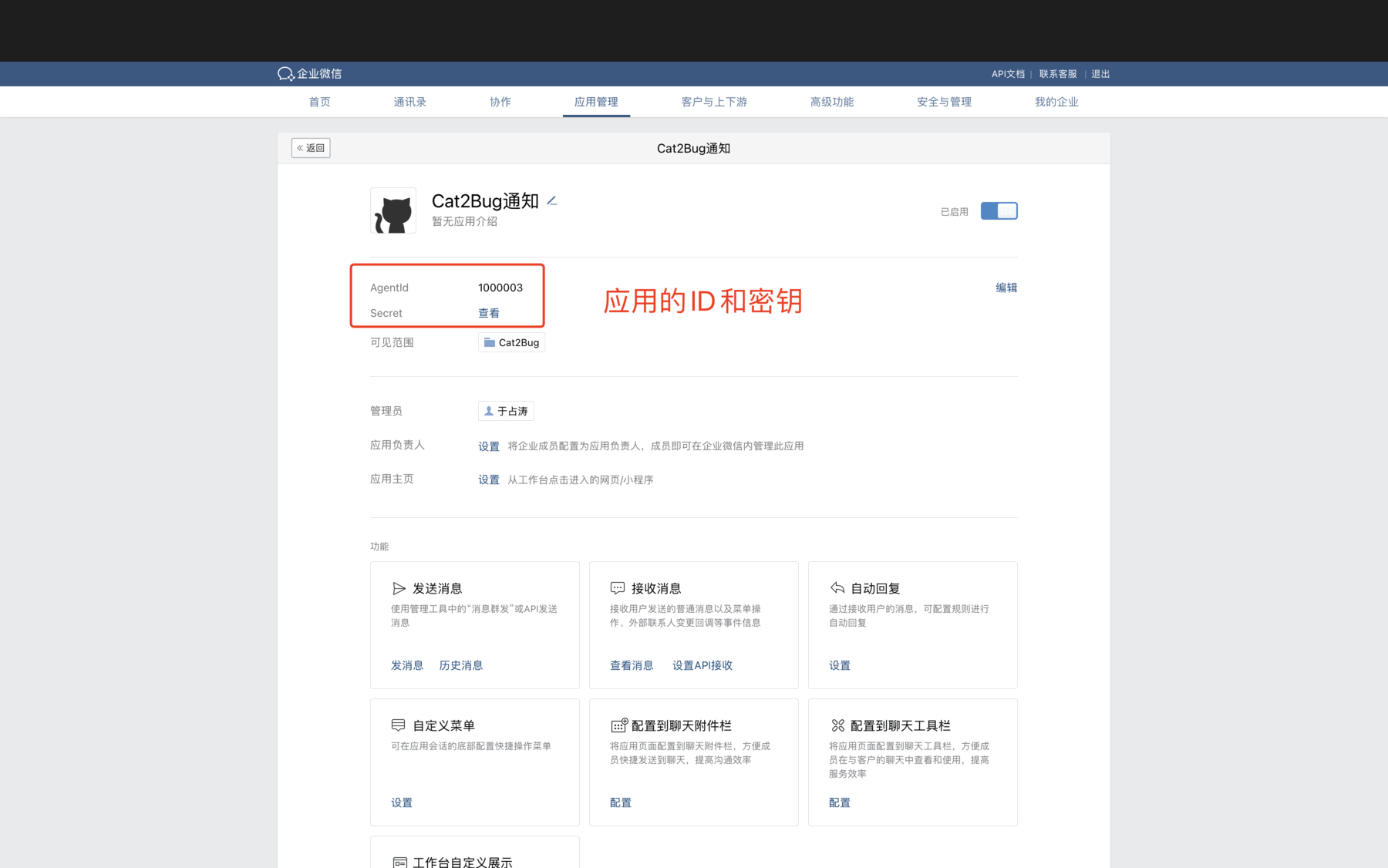This screenshot has width=1388, height=868.
Task: Click the 发送消息 card title
Action: click(x=437, y=588)
